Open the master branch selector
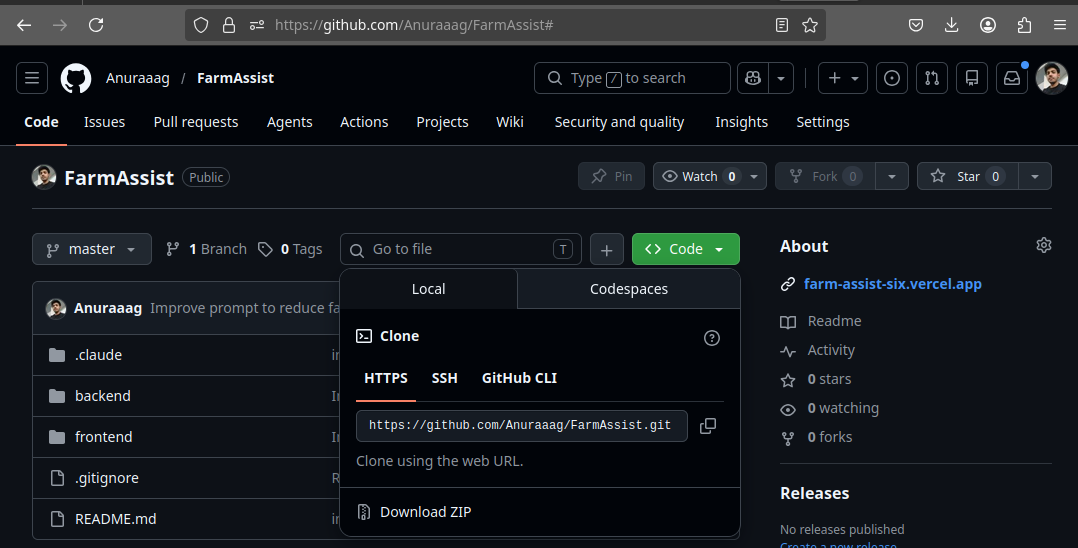Viewport: 1078px width, 548px height. [x=91, y=250]
